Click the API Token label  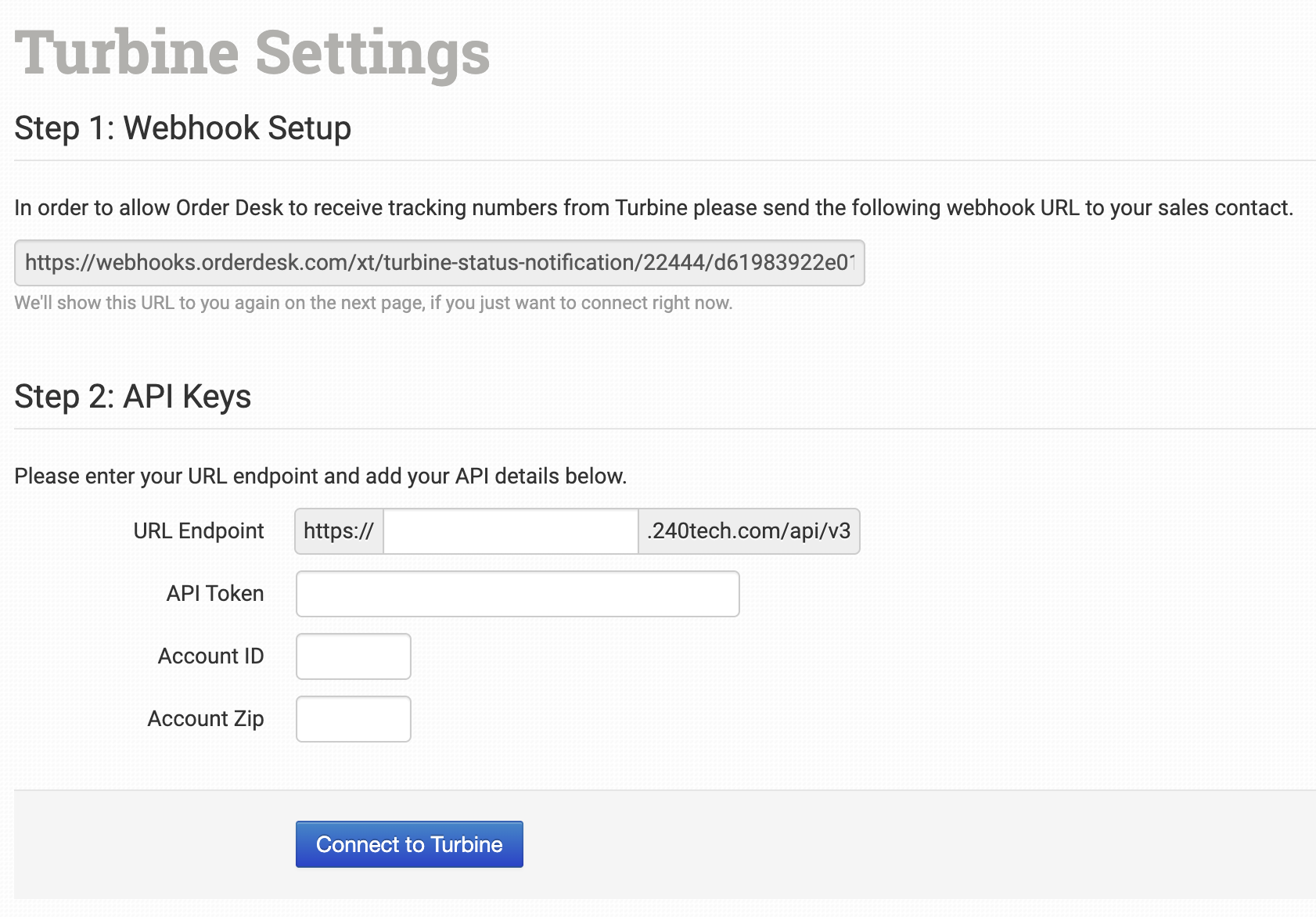[215, 594]
